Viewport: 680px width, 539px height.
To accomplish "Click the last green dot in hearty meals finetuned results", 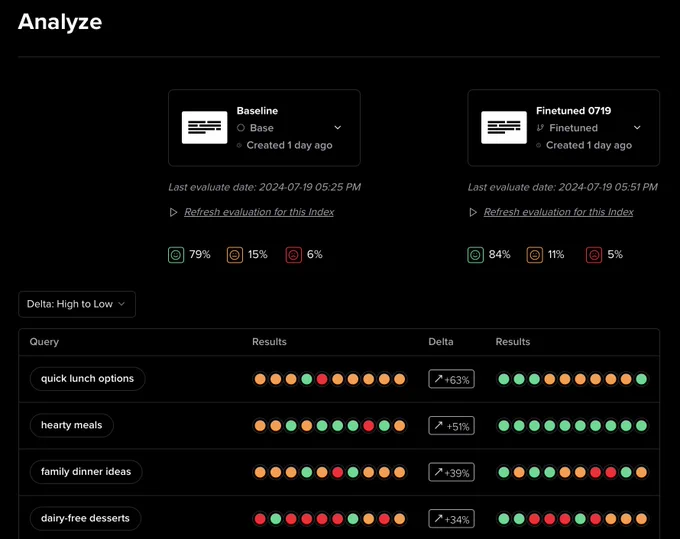I will pyautogui.click(x=641, y=426).
